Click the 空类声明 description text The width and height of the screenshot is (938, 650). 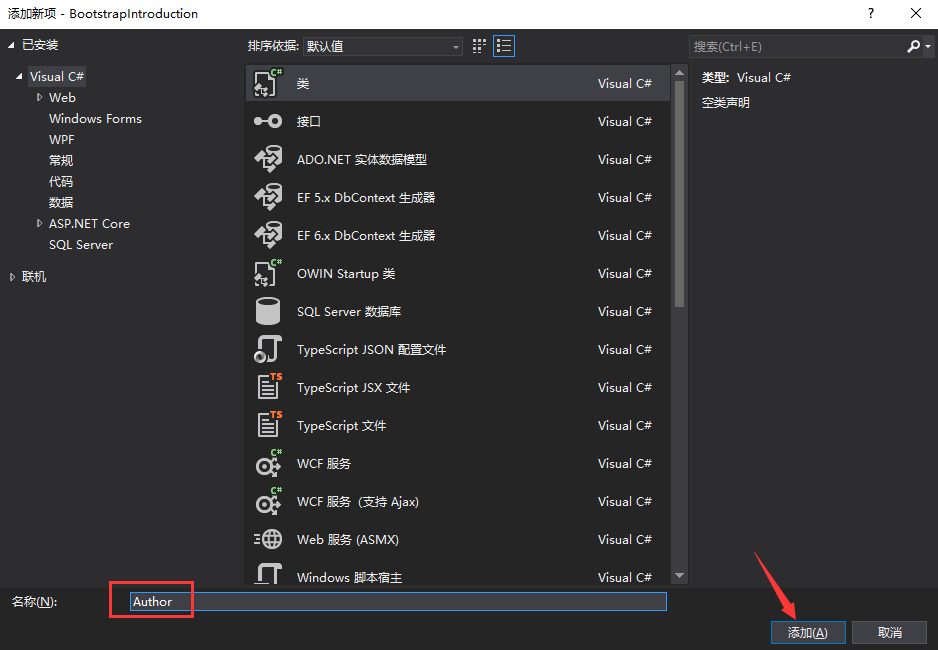[x=726, y=103]
